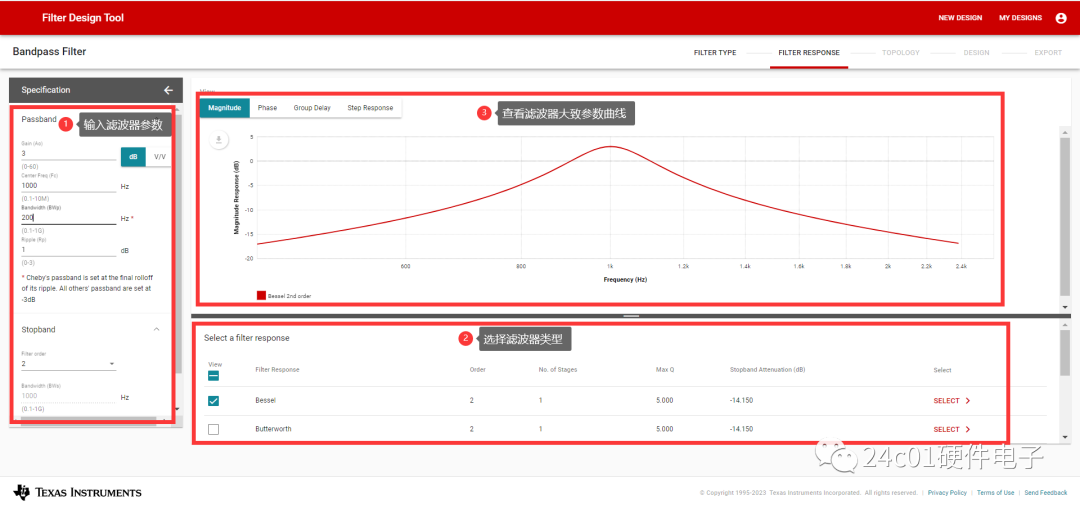Click Bessel's -14.150 attenuation value

tap(741, 400)
